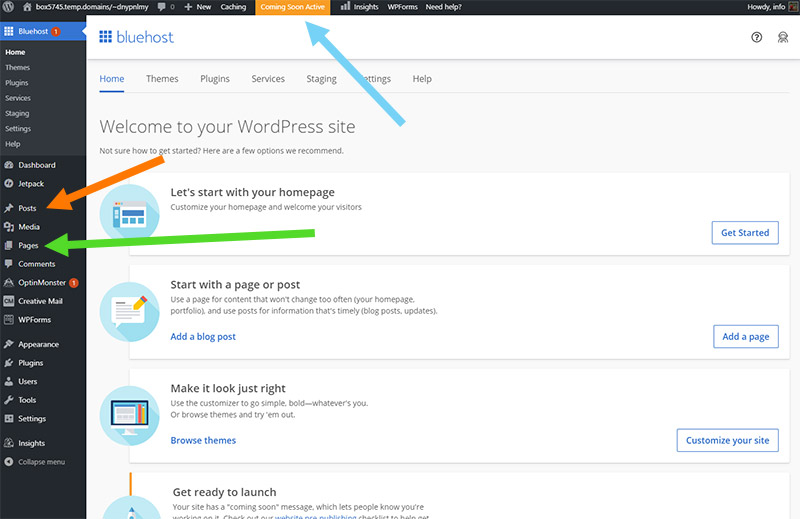The image size is (800, 519).
Task: Click the site URL in admin bar
Action: pyautogui.click(x=92, y=7)
